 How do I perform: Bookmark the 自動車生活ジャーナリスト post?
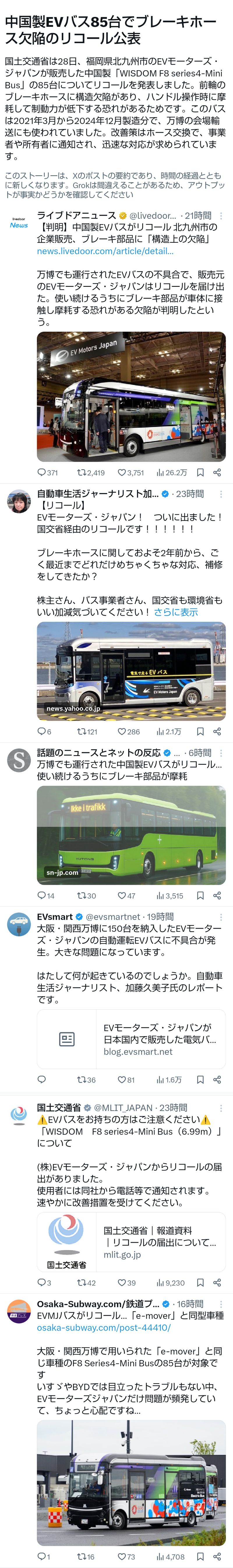coord(200,732)
